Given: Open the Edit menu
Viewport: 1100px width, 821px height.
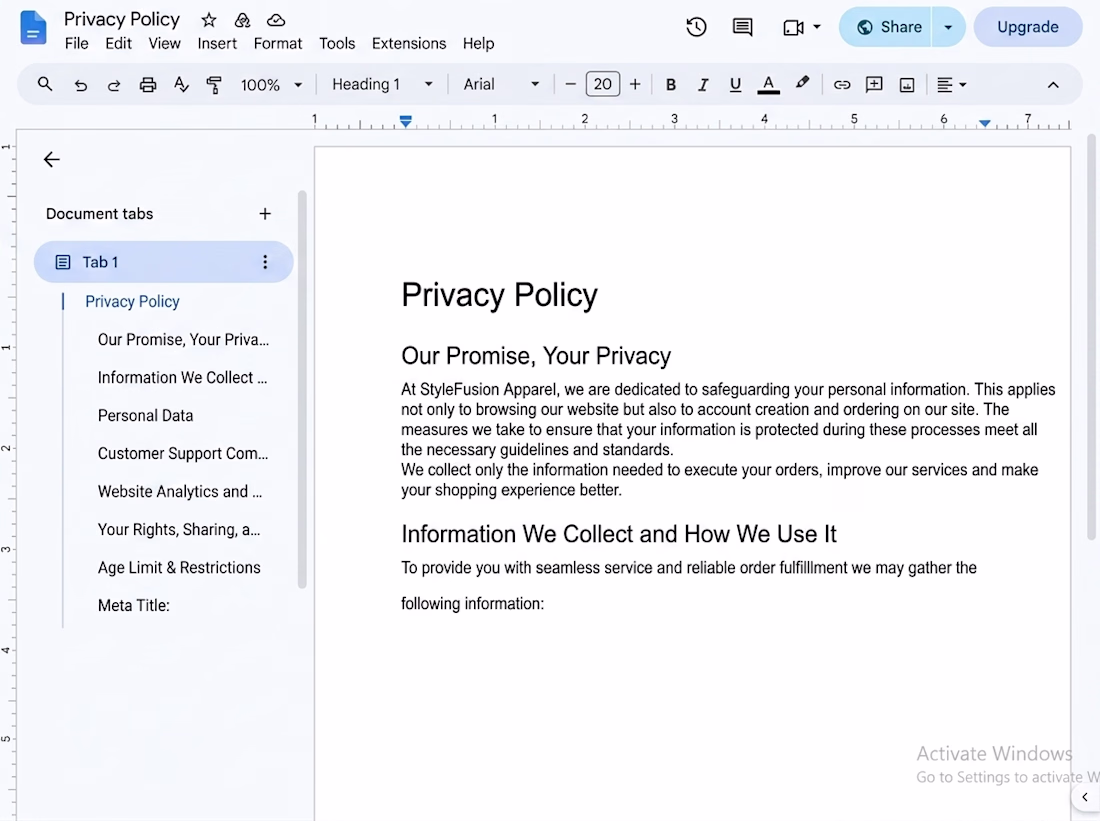Looking at the screenshot, I should 119,44.
